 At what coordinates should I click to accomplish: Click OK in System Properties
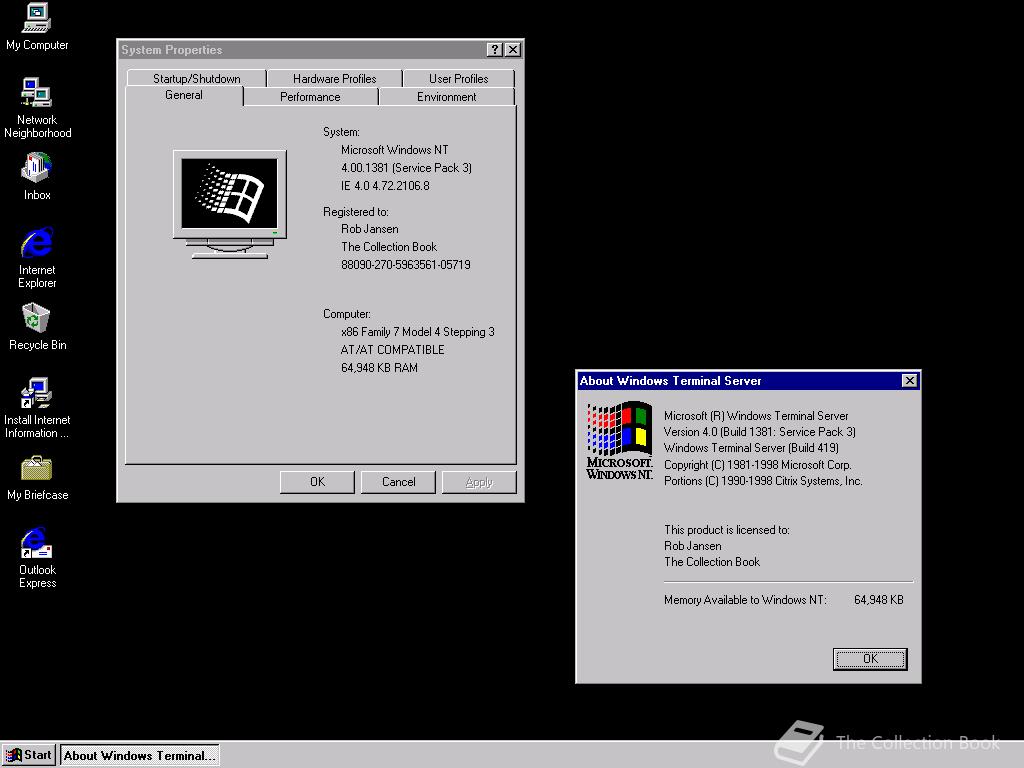point(317,482)
